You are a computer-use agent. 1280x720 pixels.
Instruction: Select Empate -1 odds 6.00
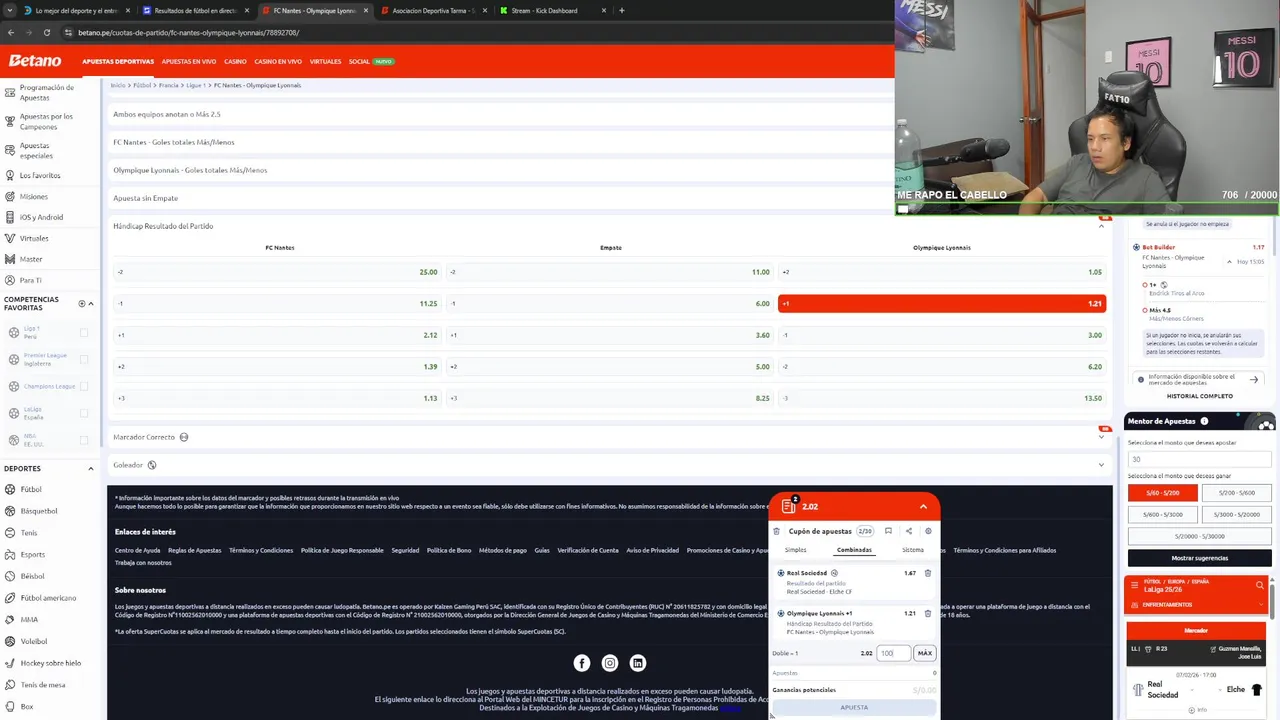[610, 303]
